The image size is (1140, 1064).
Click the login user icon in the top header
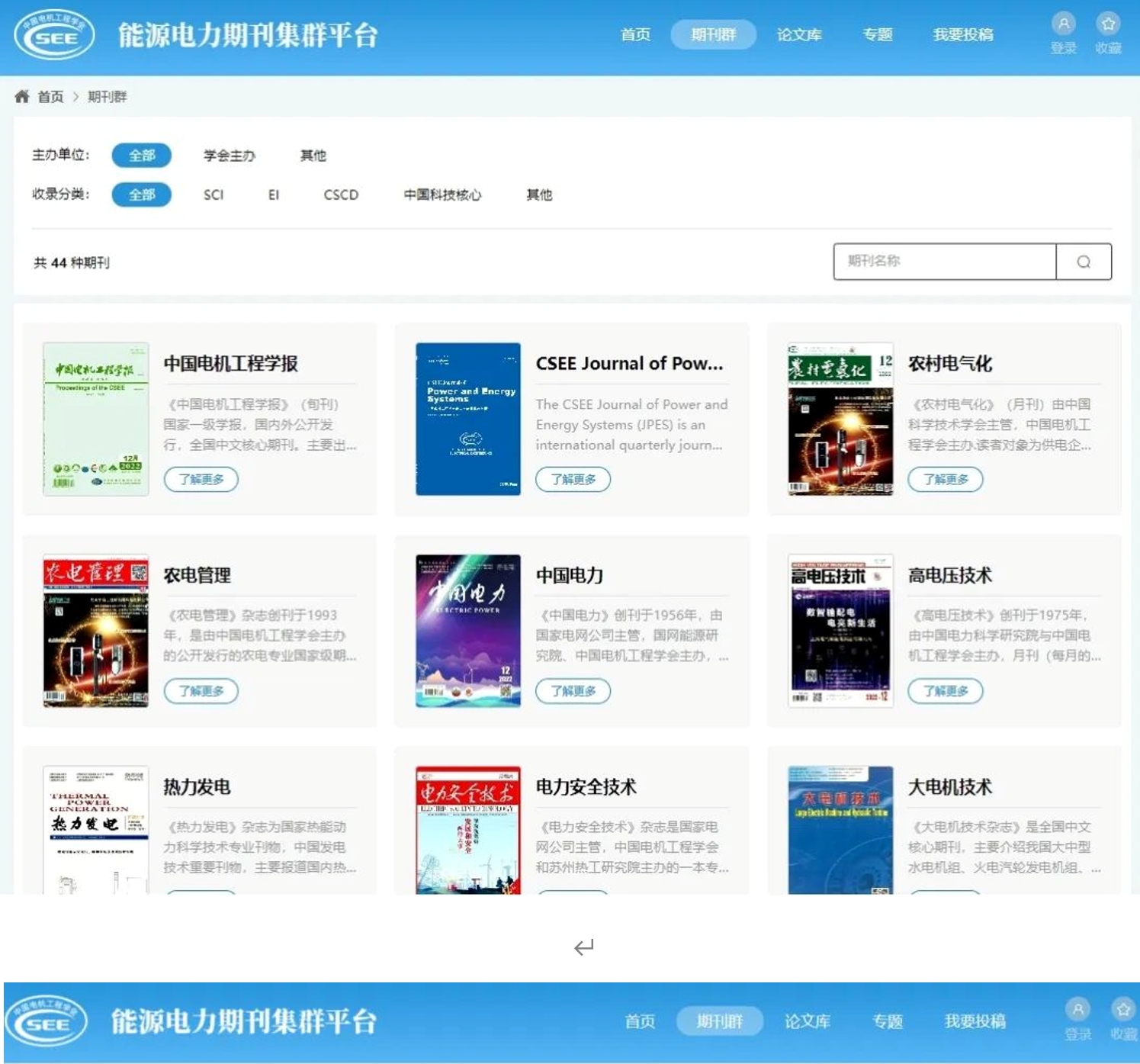(1063, 24)
